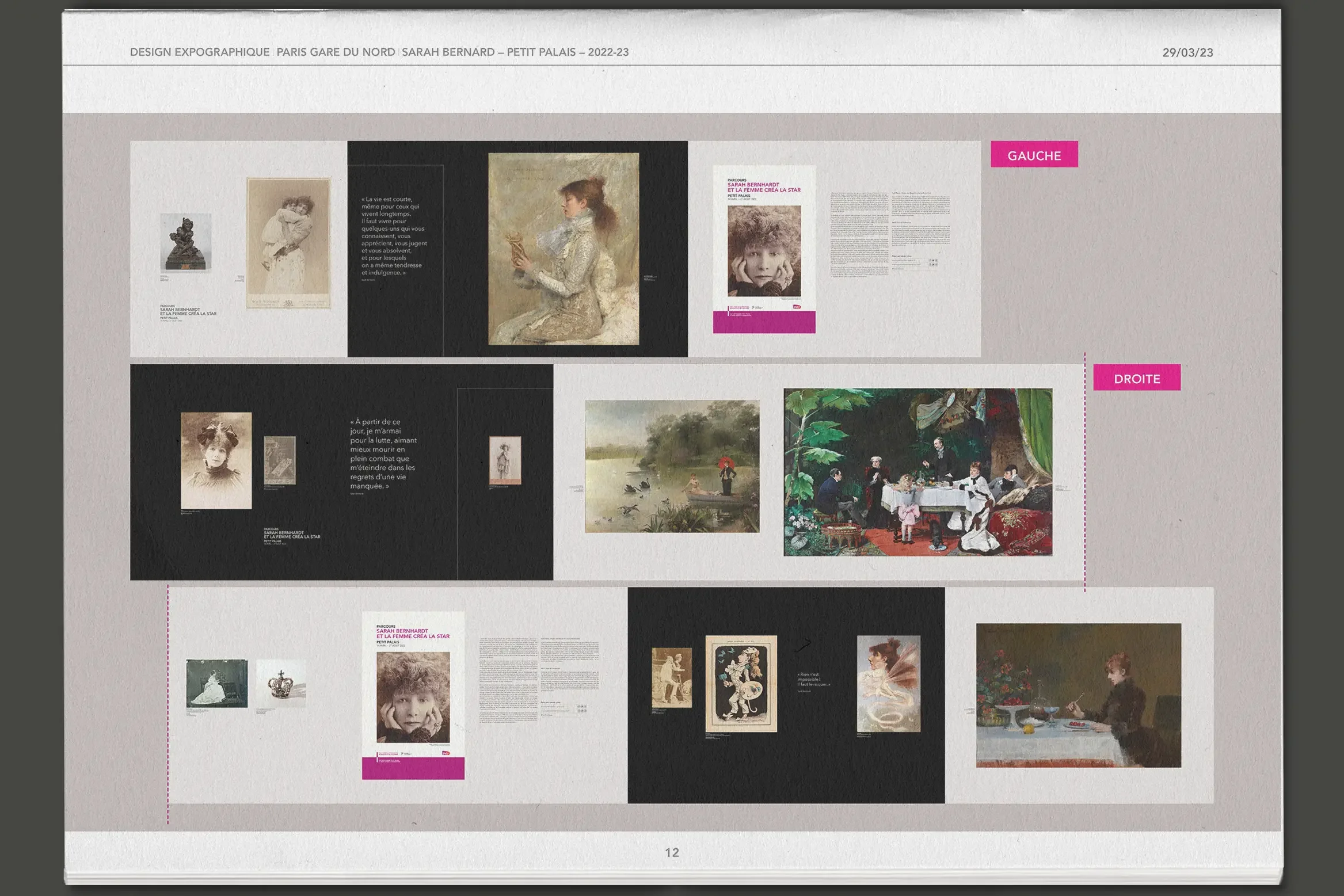Click "PARCOURS SARAH BERNHARDT" caption on the middle dark panel
1344x896 pixels.
coord(291,535)
